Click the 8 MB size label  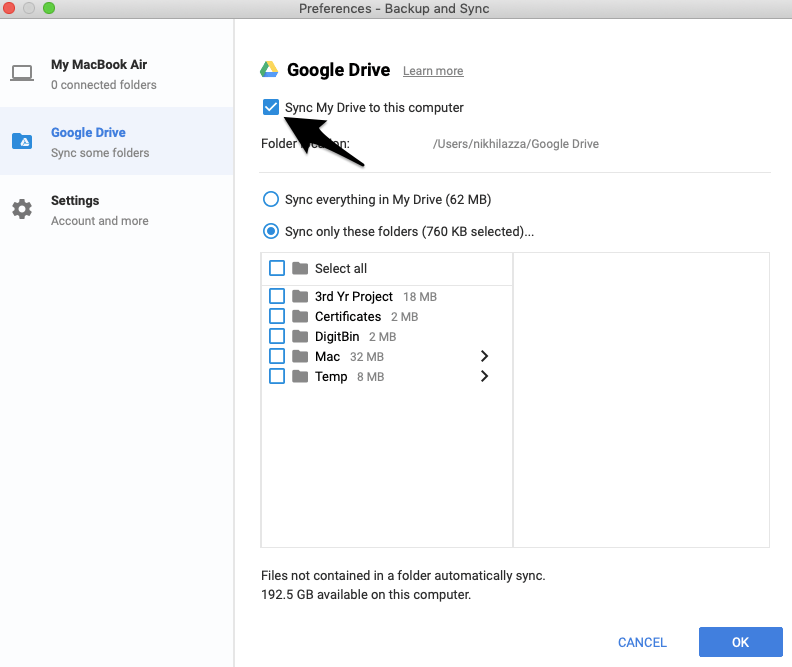click(370, 377)
